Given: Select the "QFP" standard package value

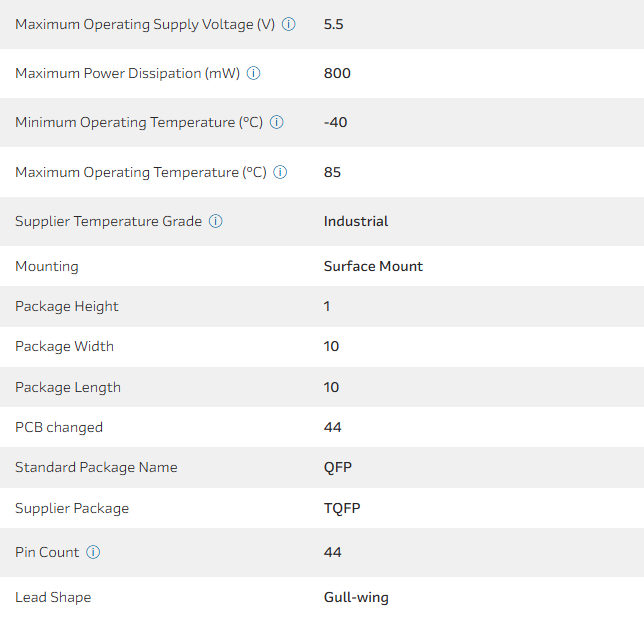Looking at the screenshot, I should [x=338, y=467].
